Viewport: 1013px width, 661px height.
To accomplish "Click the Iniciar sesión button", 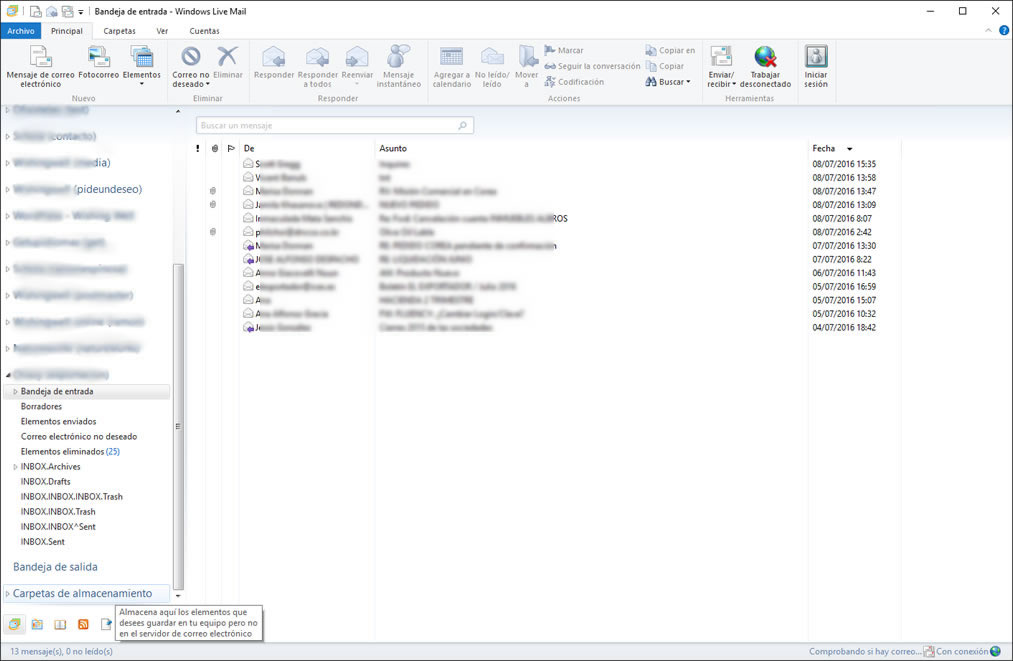I will [x=816, y=67].
